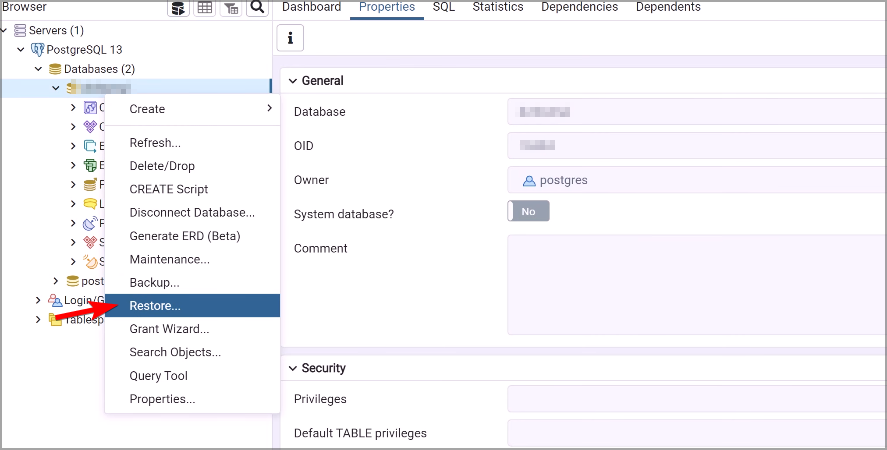887x450 pixels.
Task: Click the View Data table toolbar icon
Action: (205, 8)
